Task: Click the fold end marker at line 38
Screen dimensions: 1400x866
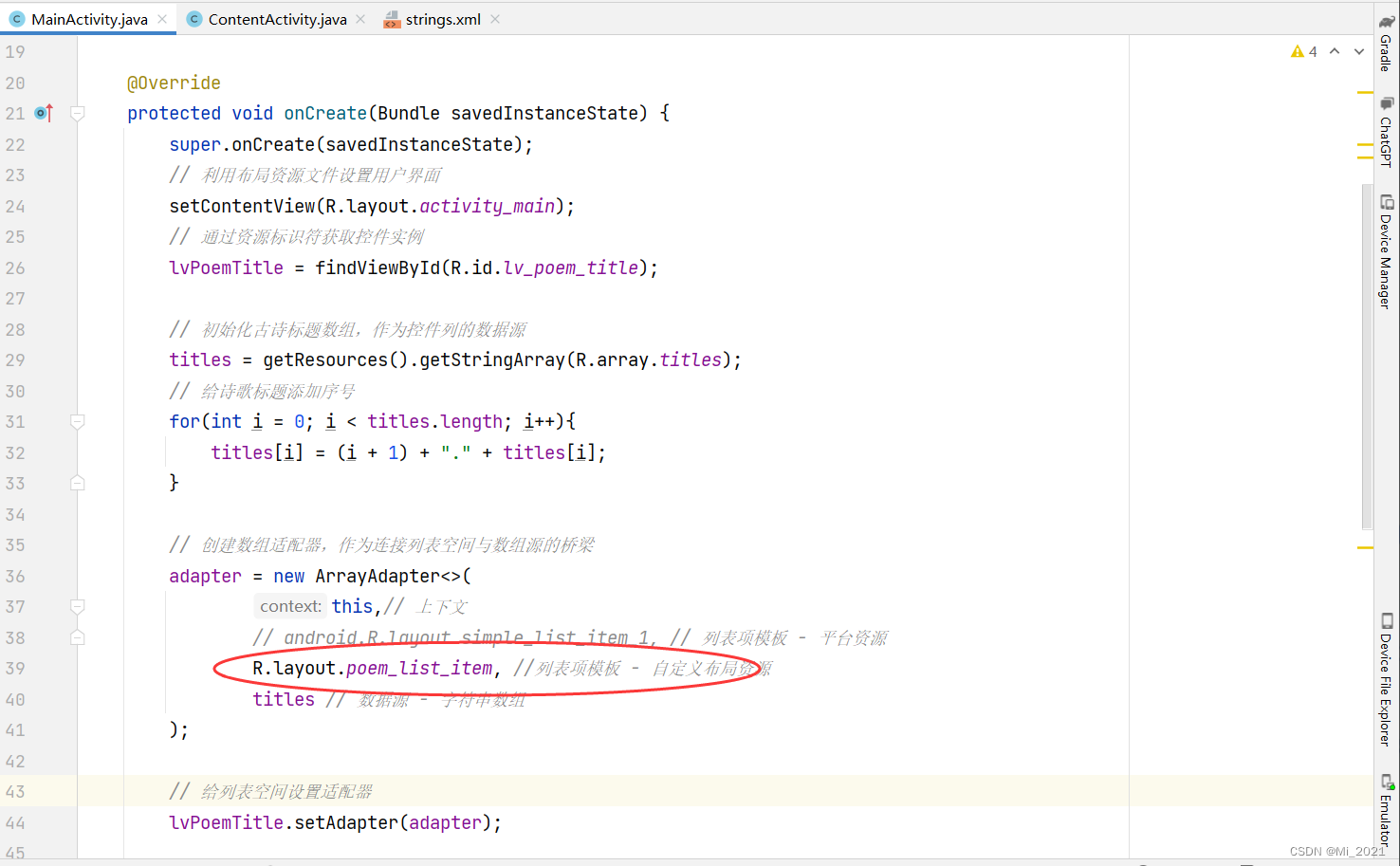Action: point(78,637)
